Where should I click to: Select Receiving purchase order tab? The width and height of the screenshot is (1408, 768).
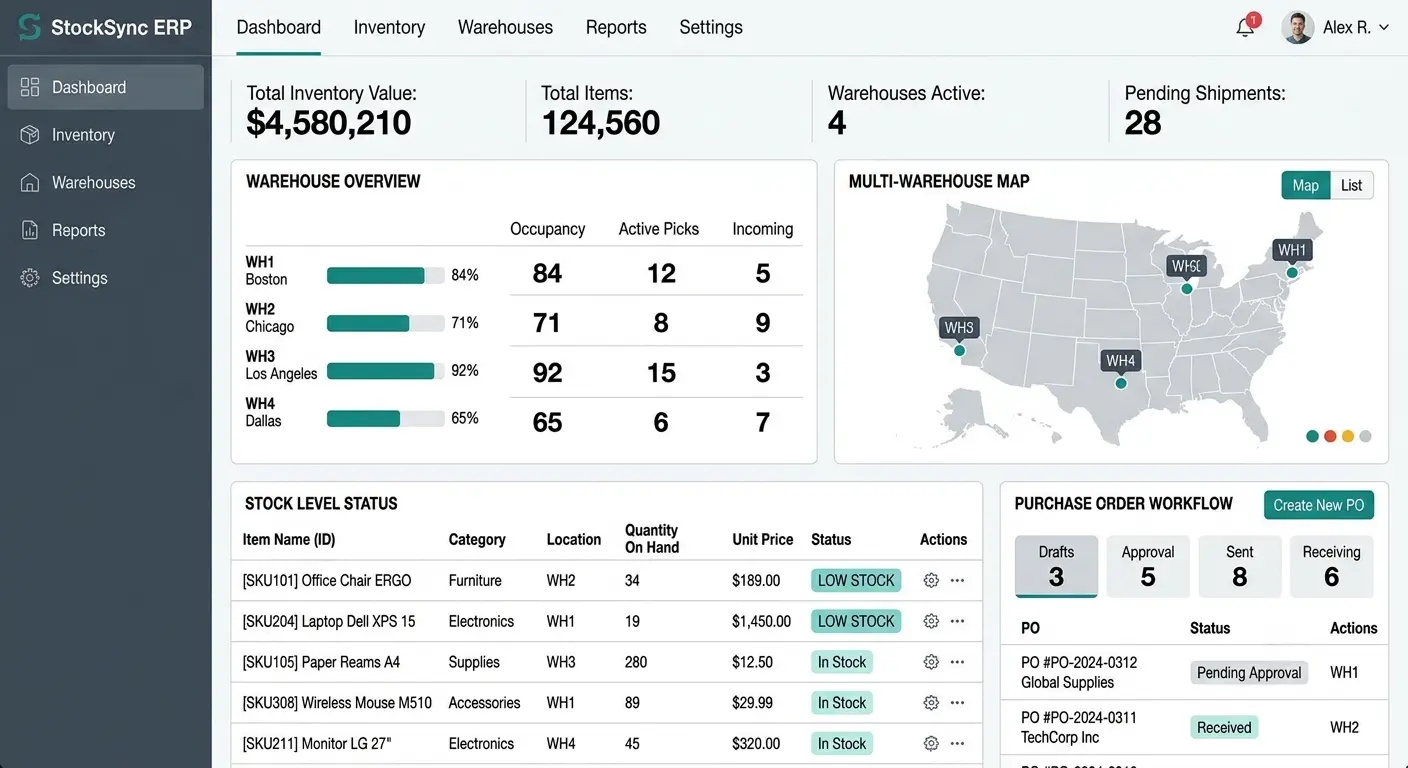(1332, 566)
